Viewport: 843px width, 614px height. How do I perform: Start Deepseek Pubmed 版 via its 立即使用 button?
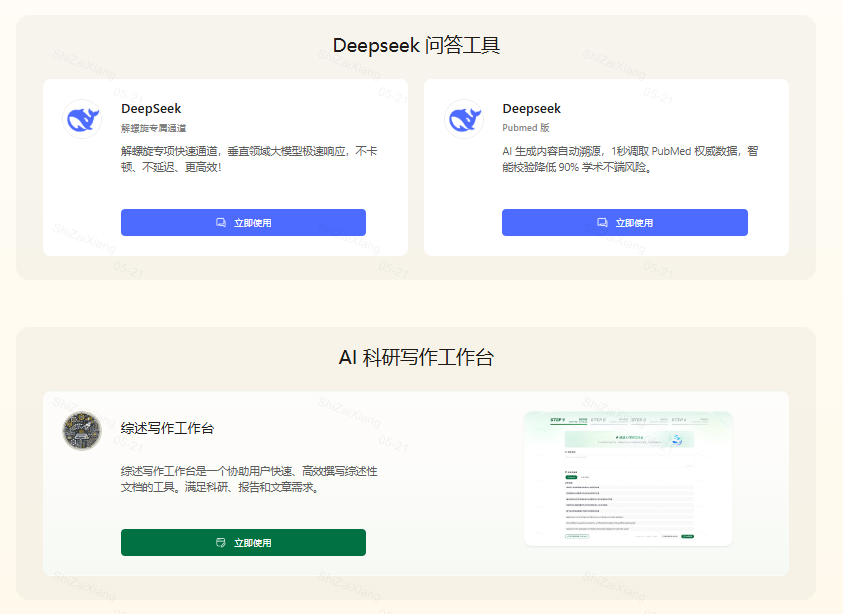[x=625, y=223]
